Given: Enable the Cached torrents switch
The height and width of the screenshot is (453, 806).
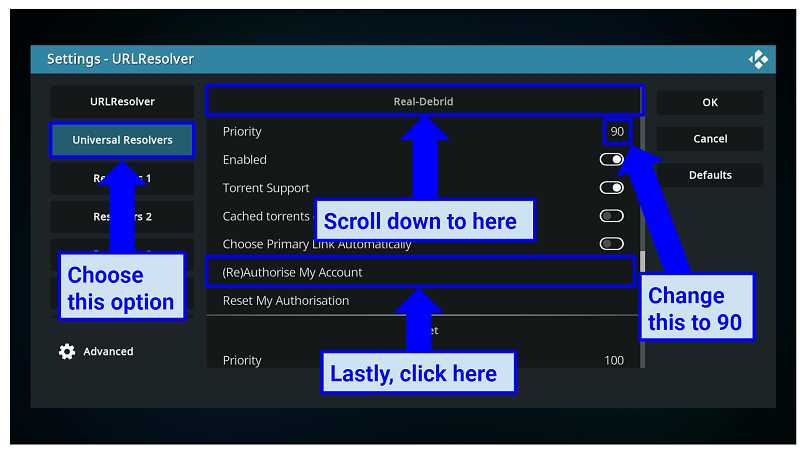Looking at the screenshot, I should [611, 216].
